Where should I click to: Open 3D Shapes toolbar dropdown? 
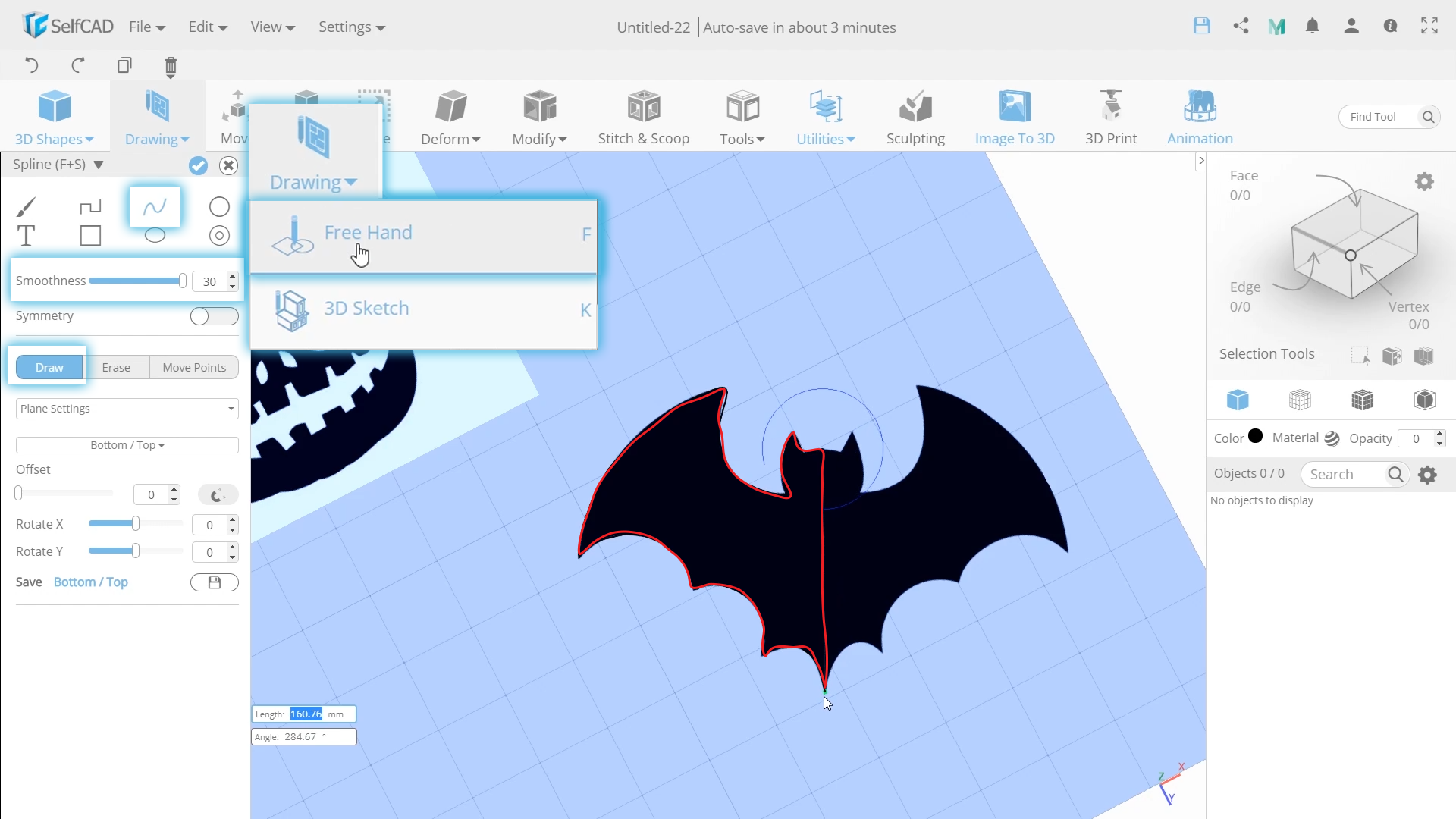point(55,118)
